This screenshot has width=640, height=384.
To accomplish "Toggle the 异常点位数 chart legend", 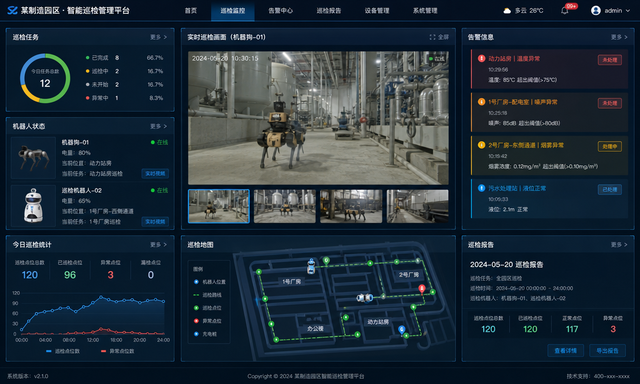I will pyautogui.click(x=117, y=351).
